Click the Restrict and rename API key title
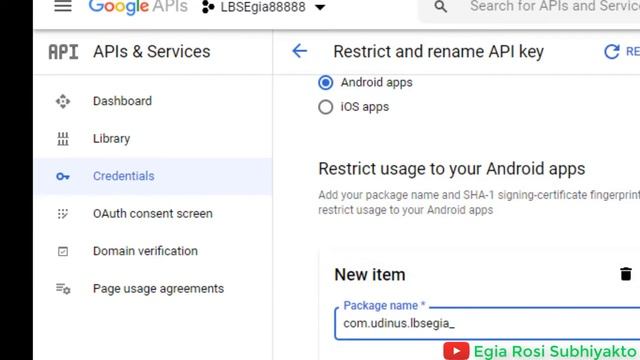640x360 pixels. click(438, 52)
